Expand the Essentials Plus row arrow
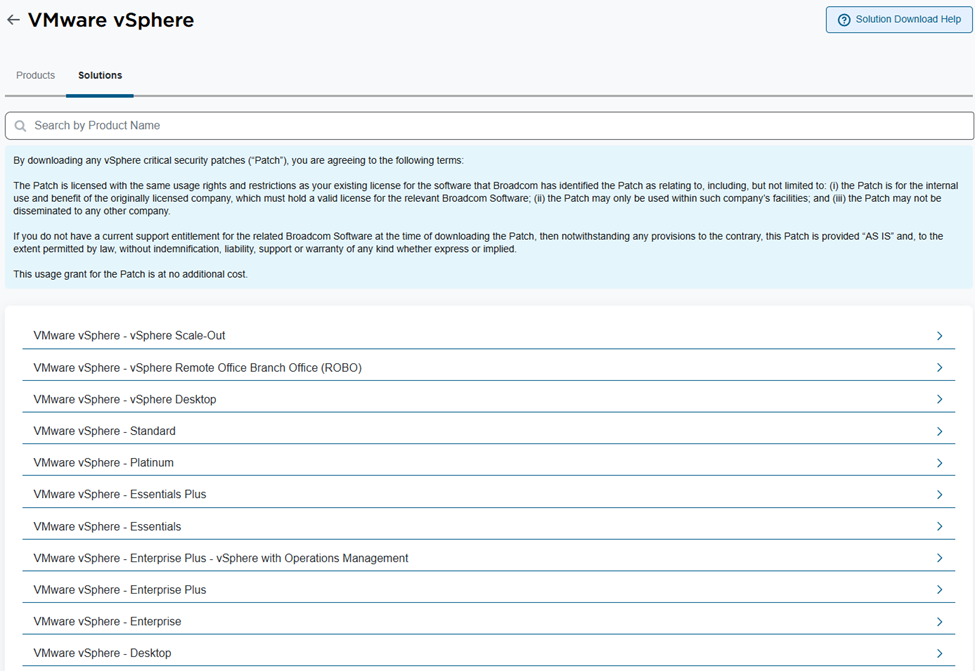The height and width of the screenshot is (671, 975). pyautogui.click(x=939, y=495)
